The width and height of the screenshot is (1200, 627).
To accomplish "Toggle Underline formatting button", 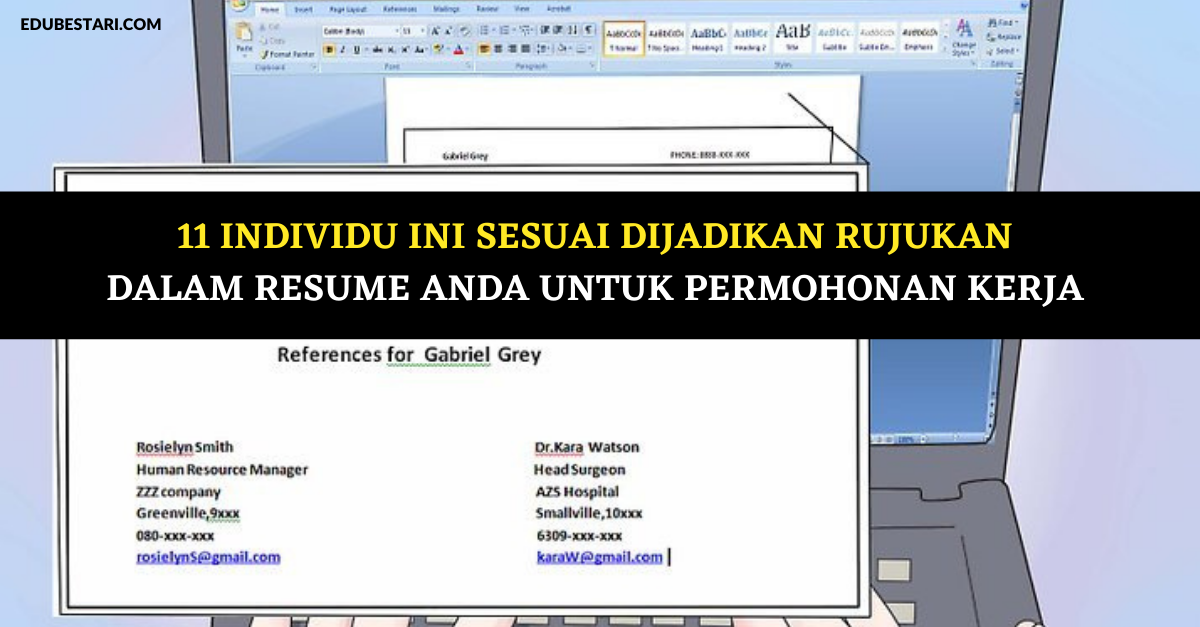I will 356,49.
